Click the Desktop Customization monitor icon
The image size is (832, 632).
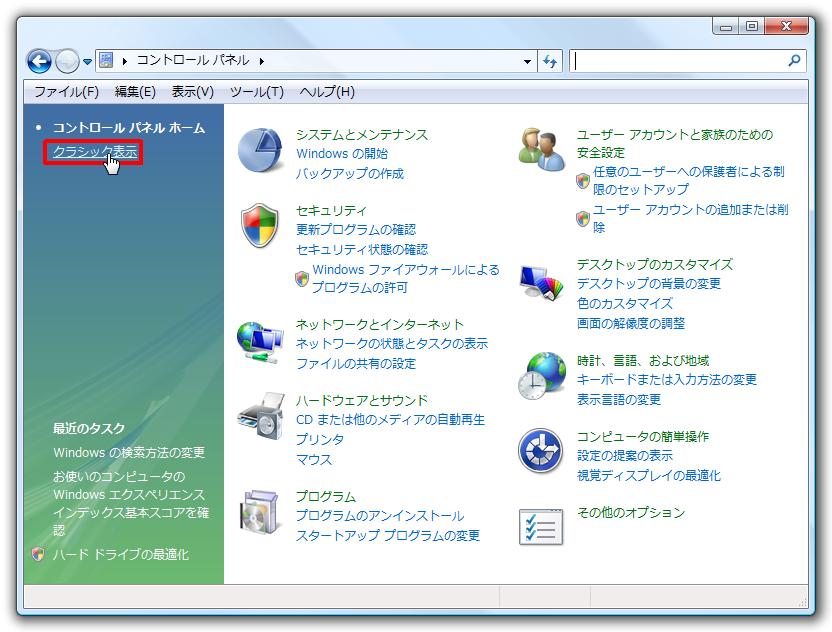pyautogui.click(x=541, y=282)
